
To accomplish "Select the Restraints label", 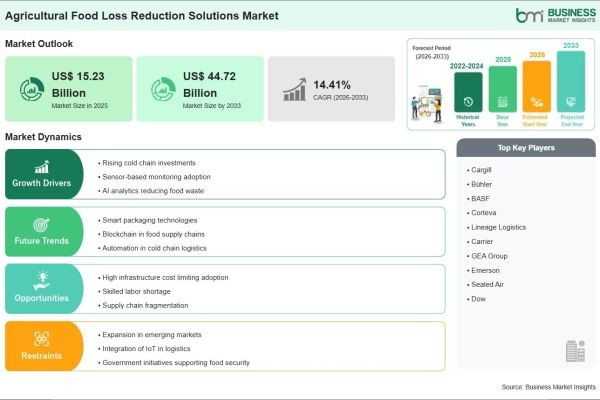I will [42, 356].
